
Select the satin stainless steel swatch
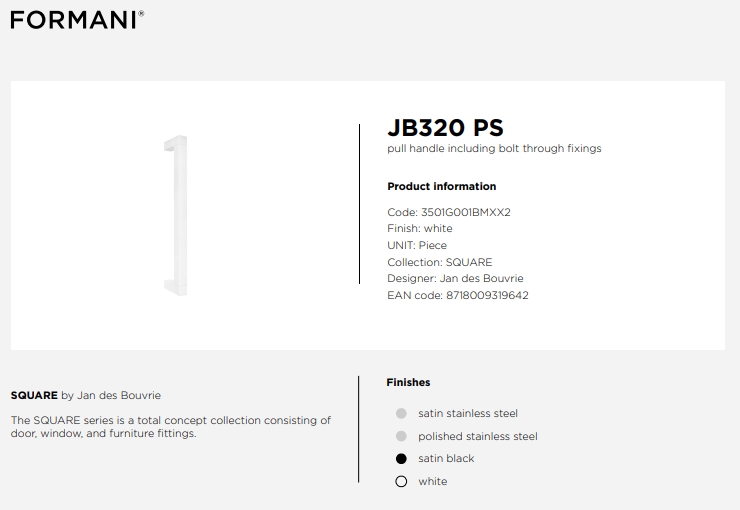coord(401,414)
